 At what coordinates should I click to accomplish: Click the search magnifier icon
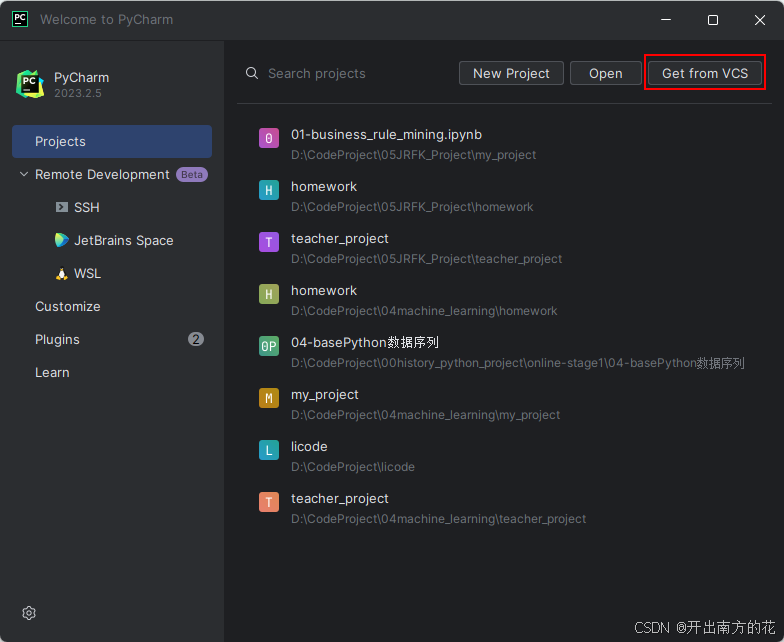coord(252,74)
